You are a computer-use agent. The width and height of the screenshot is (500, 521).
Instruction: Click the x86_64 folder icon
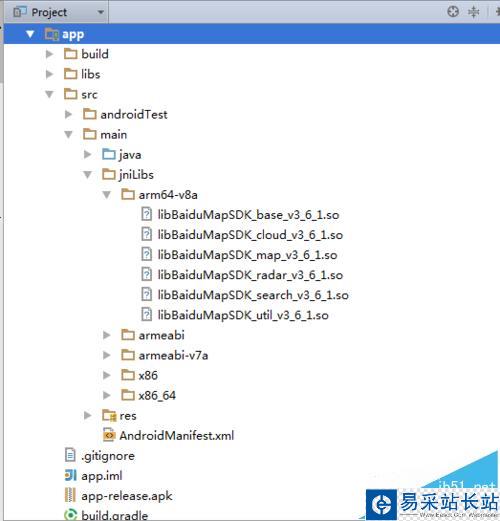point(128,395)
